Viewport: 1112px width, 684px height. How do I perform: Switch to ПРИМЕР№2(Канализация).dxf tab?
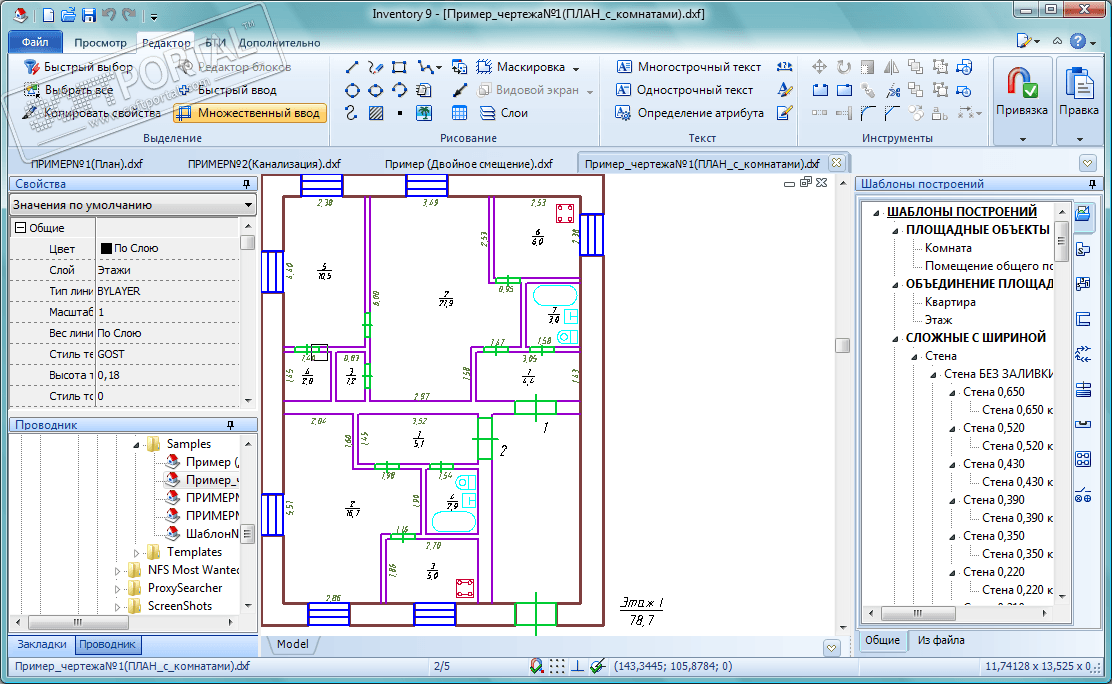coord(264,163)
